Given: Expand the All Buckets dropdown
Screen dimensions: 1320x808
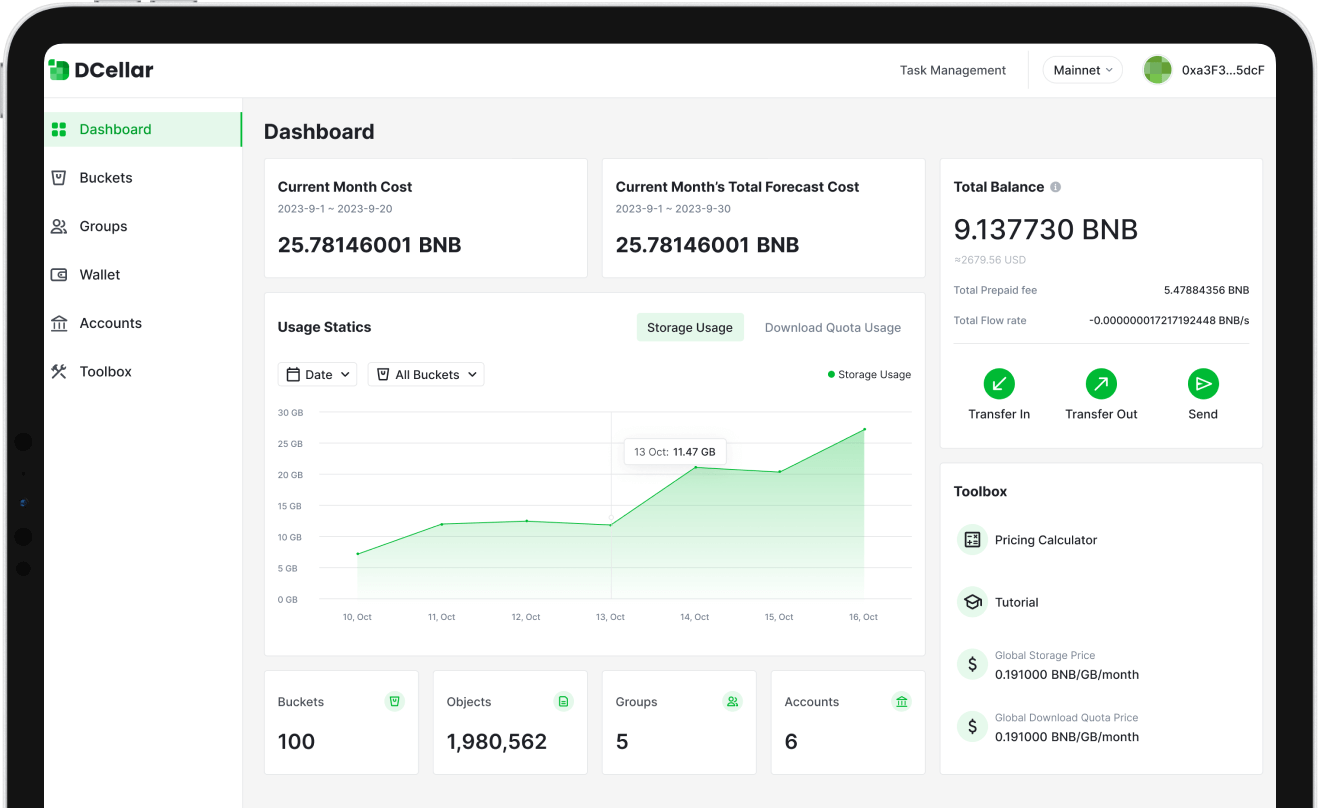Looking at the screenshot, I should click(x=426, y=375).
